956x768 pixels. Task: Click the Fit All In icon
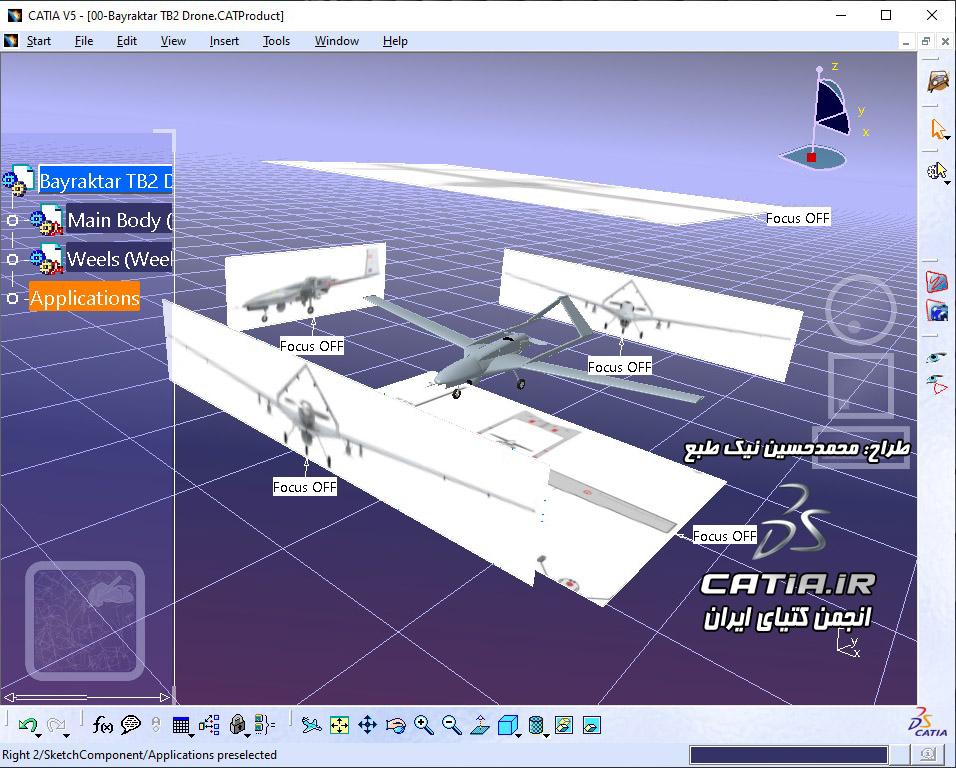coord(340,725)
